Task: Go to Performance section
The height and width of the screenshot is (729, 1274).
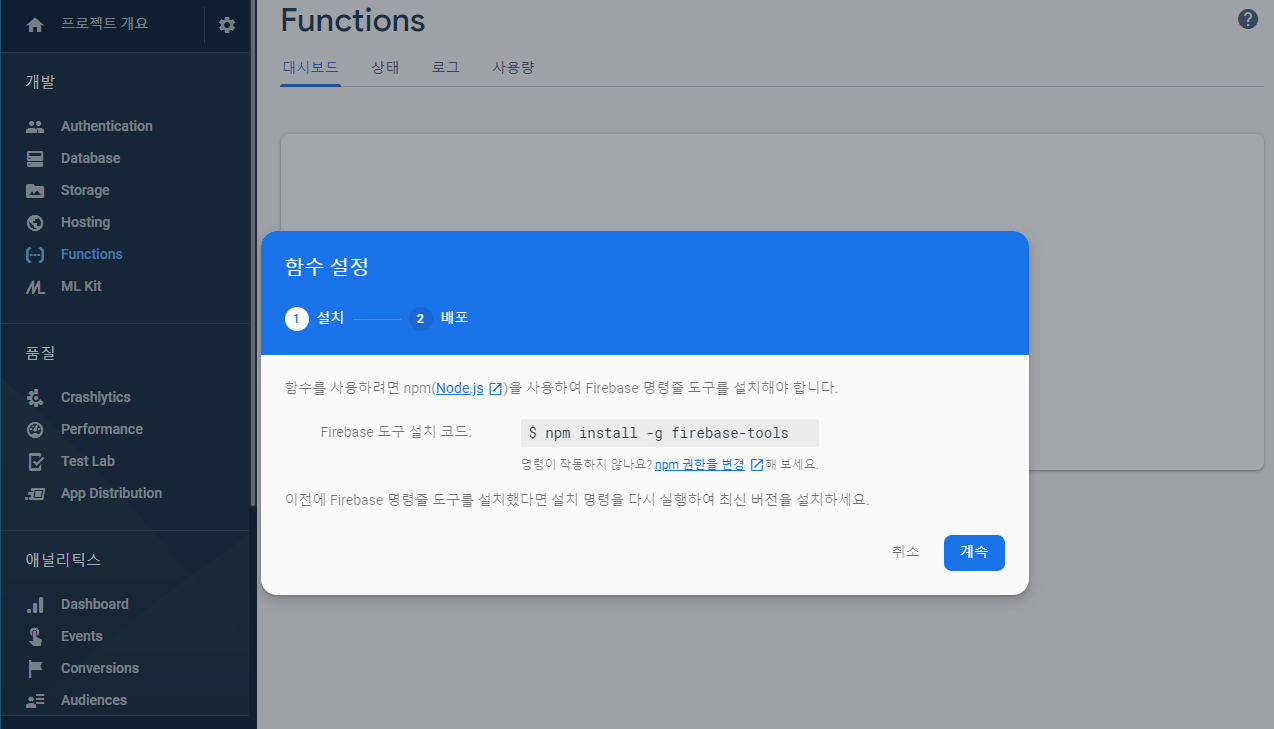Action: pyautogui.click(x=102, y=429)
